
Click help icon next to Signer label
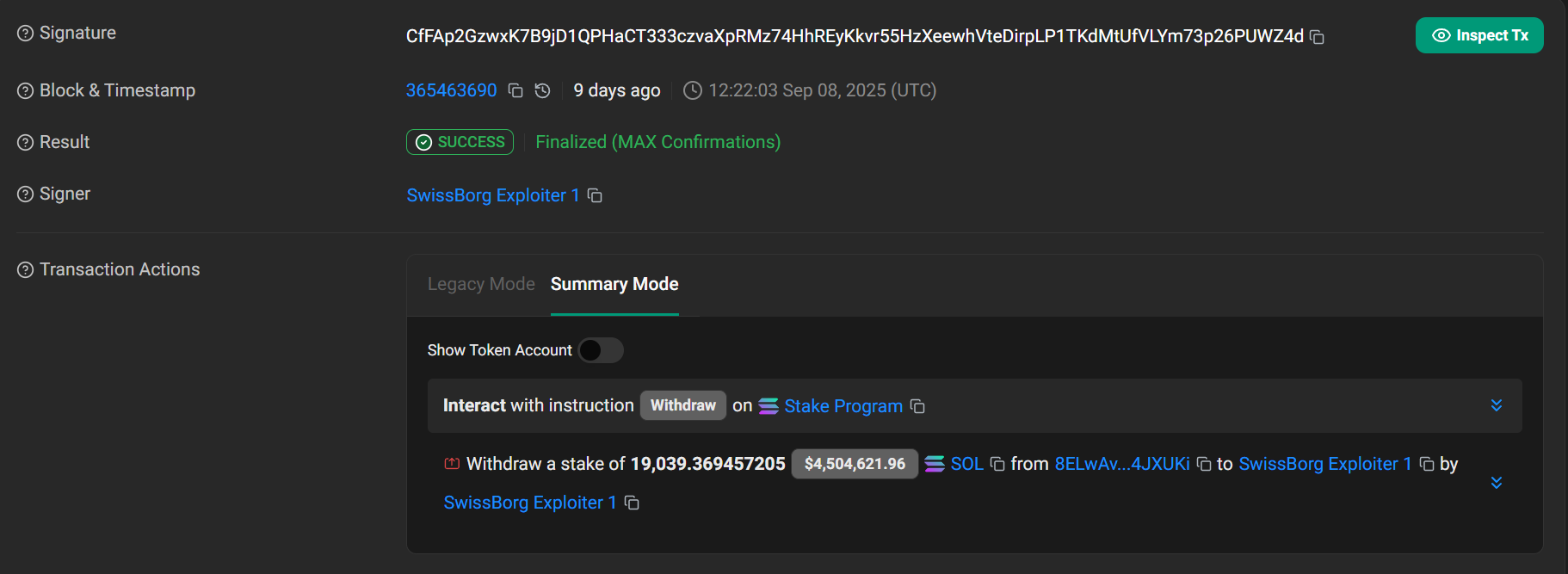[x=26, y=194]
